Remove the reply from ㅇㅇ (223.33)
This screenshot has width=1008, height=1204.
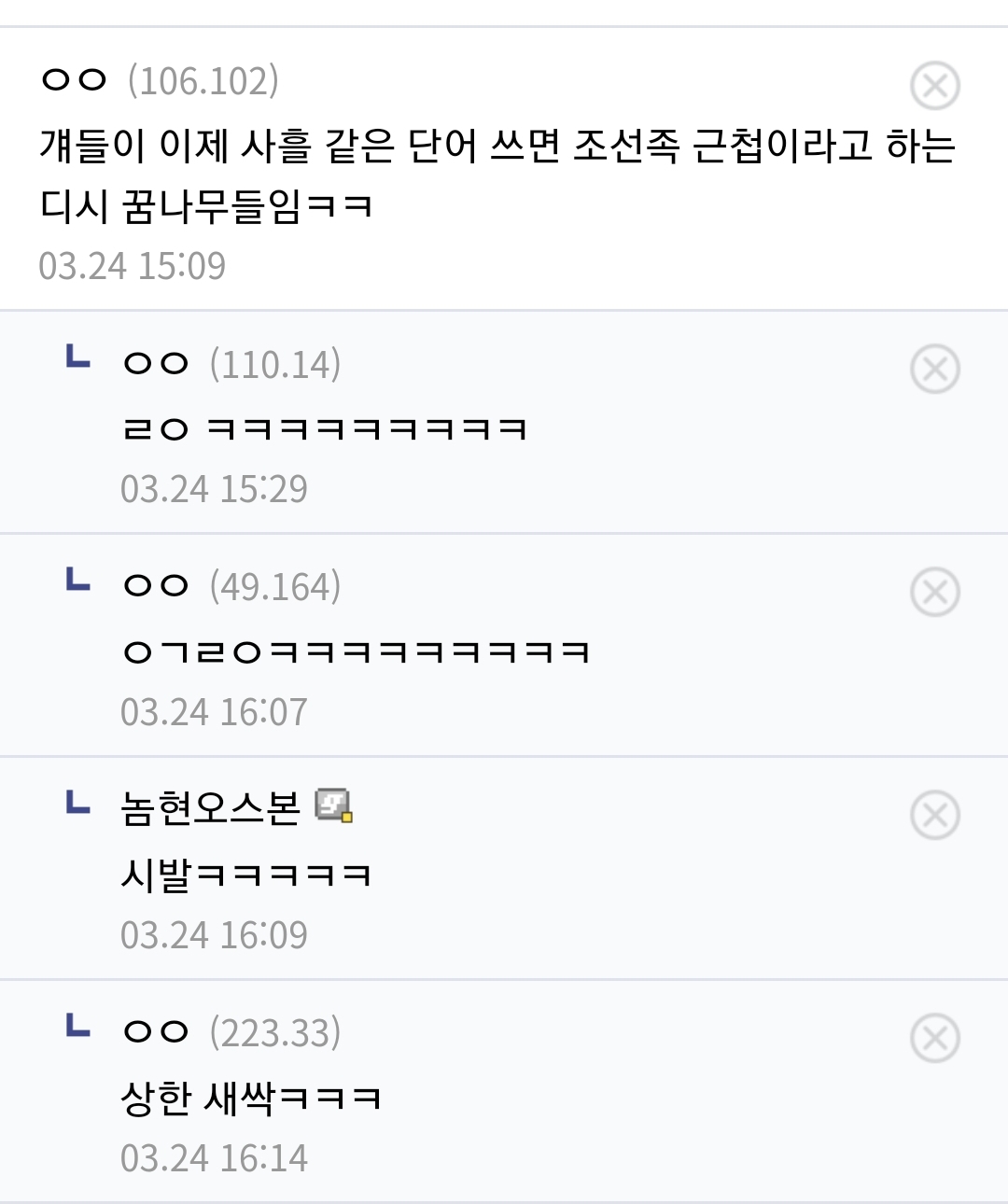pos(934,1038)
